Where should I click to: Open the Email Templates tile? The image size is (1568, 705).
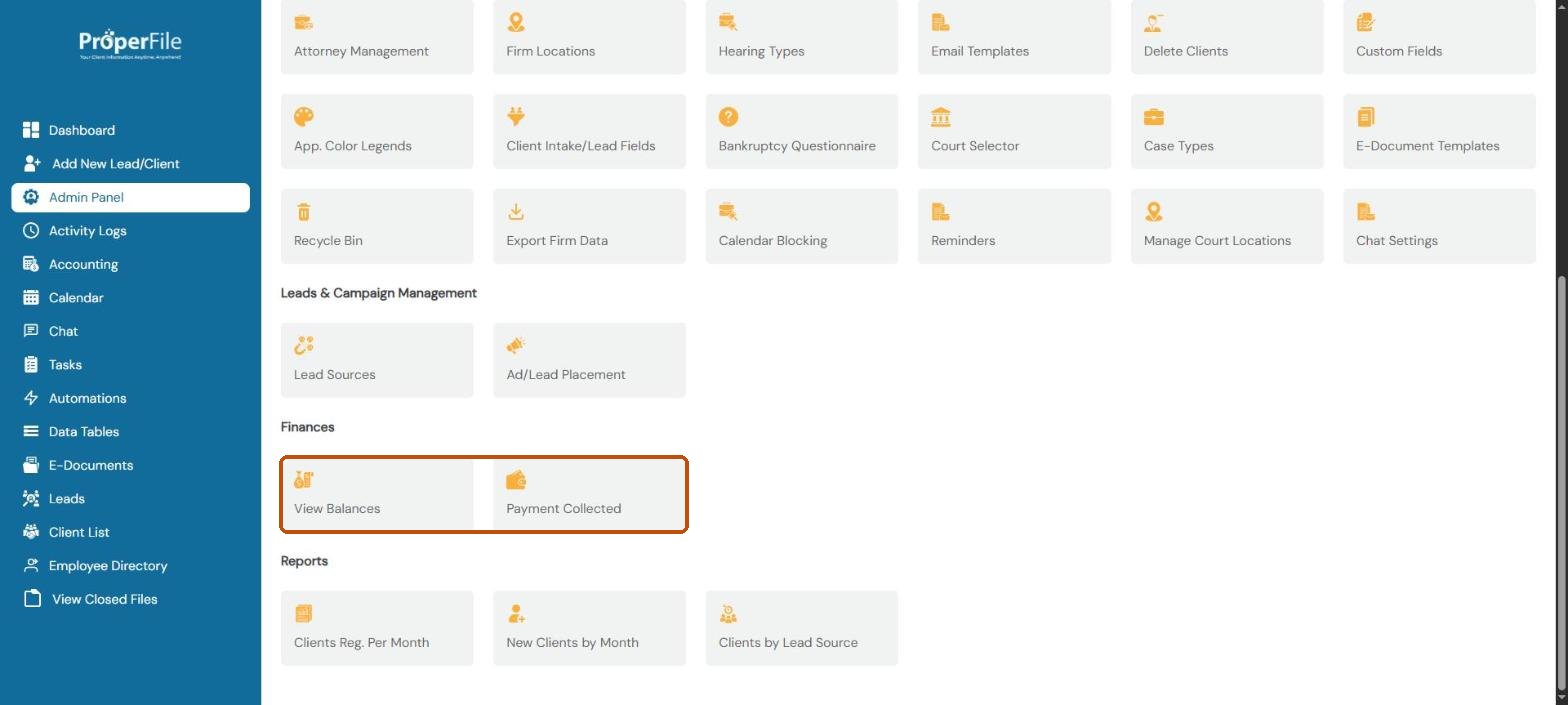click(x=1014, y=36)
